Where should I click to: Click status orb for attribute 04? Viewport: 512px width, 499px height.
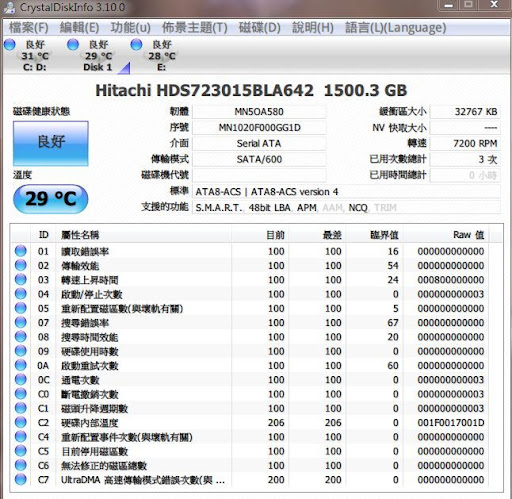[21, 294]
